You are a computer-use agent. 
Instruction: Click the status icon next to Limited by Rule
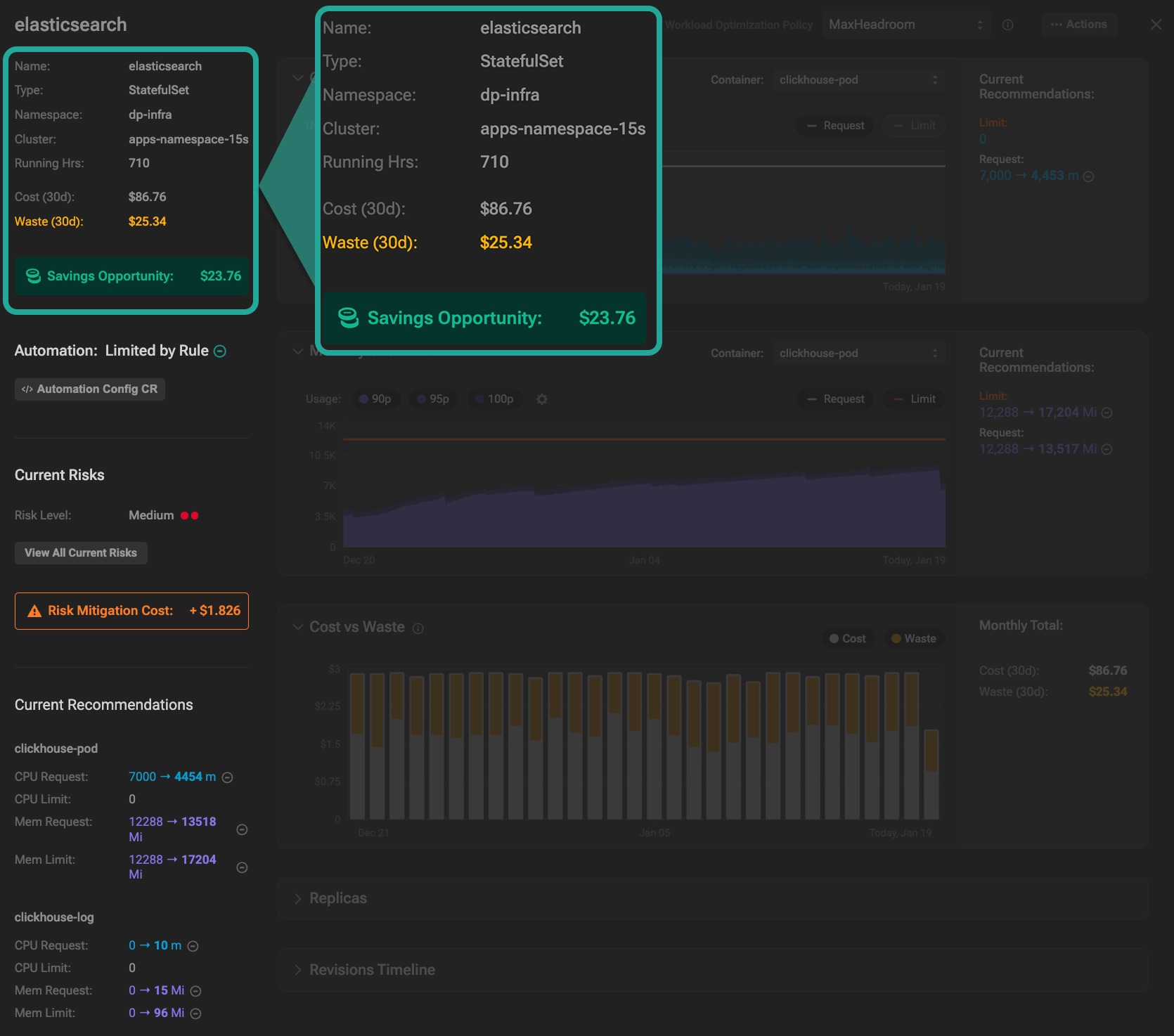click(x=220, y=351)
